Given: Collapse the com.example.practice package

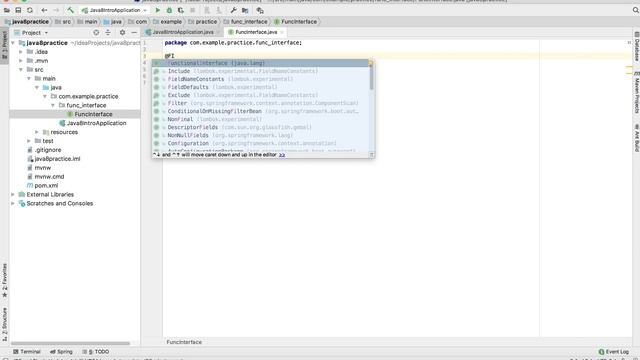Looking at the screenshot, I should point(45,96).
